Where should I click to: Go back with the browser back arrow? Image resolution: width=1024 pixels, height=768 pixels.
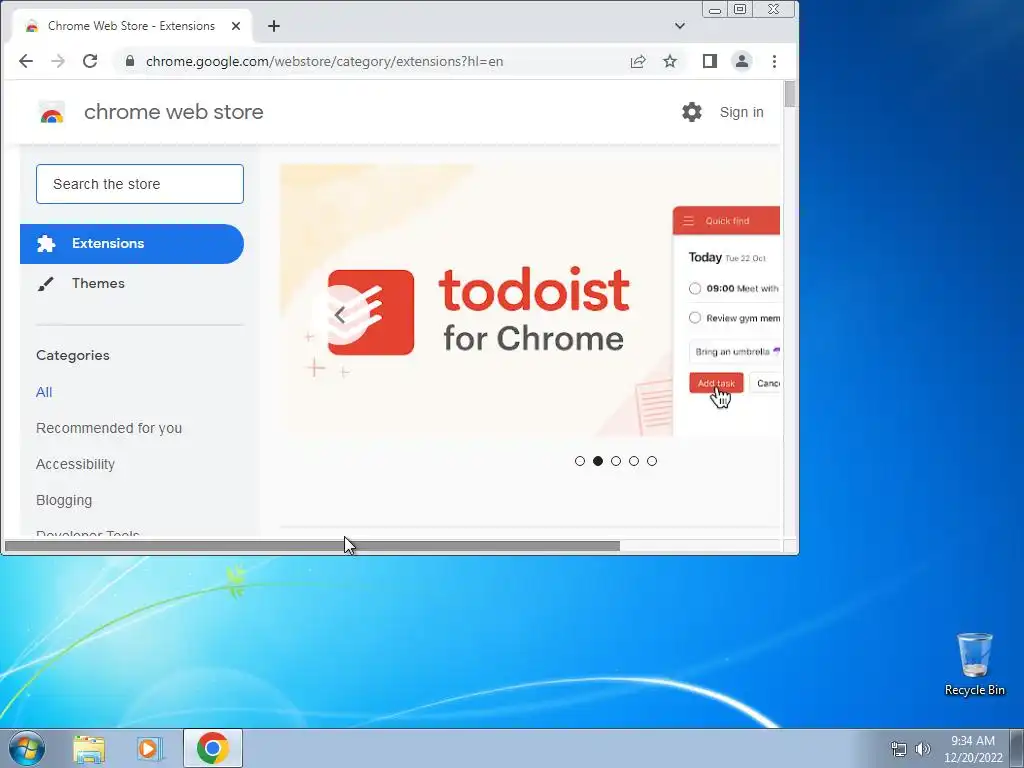(25, 61)
